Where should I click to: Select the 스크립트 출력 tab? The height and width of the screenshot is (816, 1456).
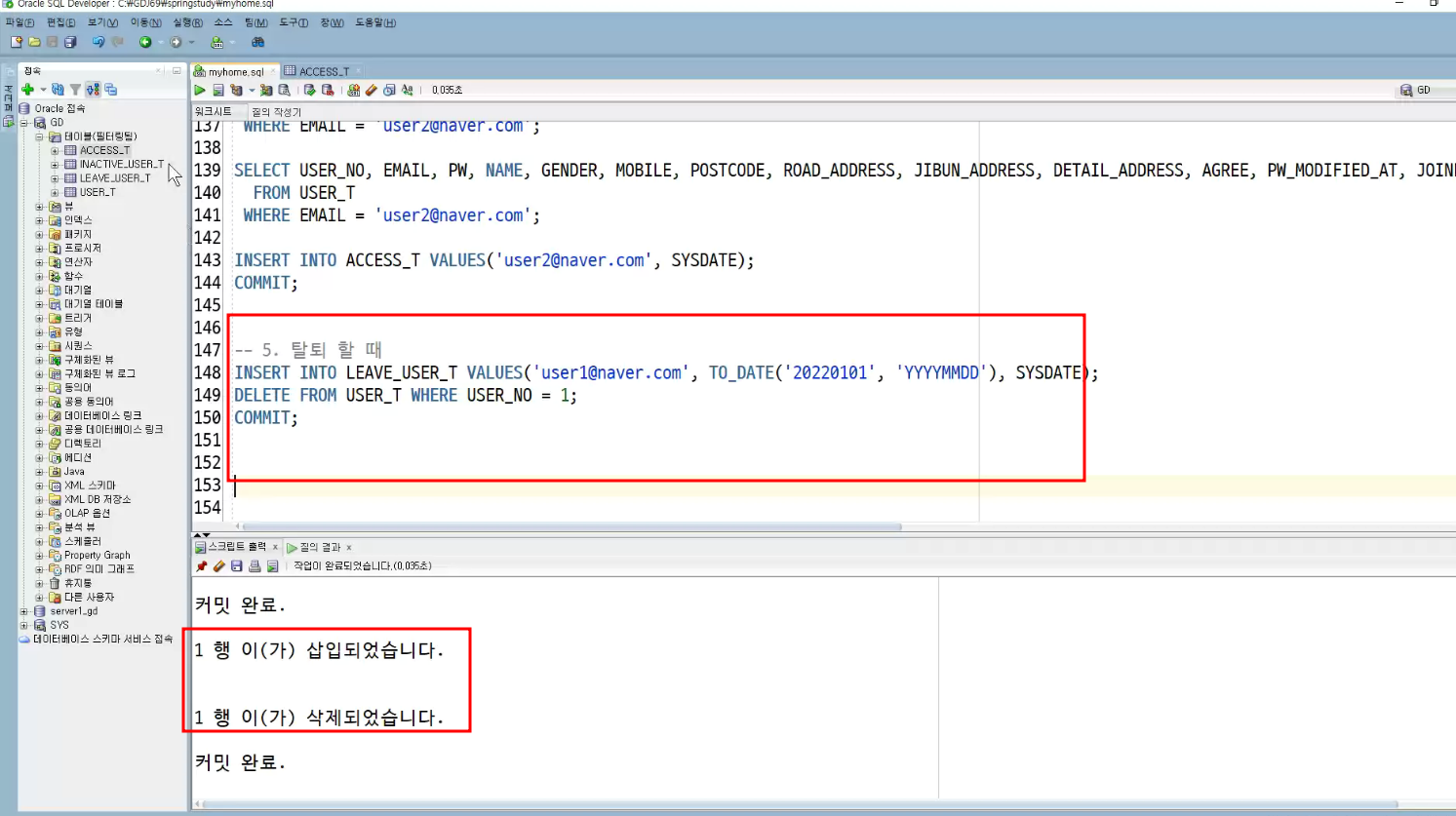point(236,547)
